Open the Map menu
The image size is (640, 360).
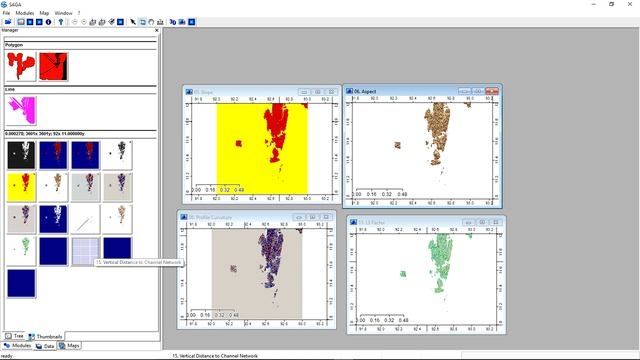(x=44, y=13)
